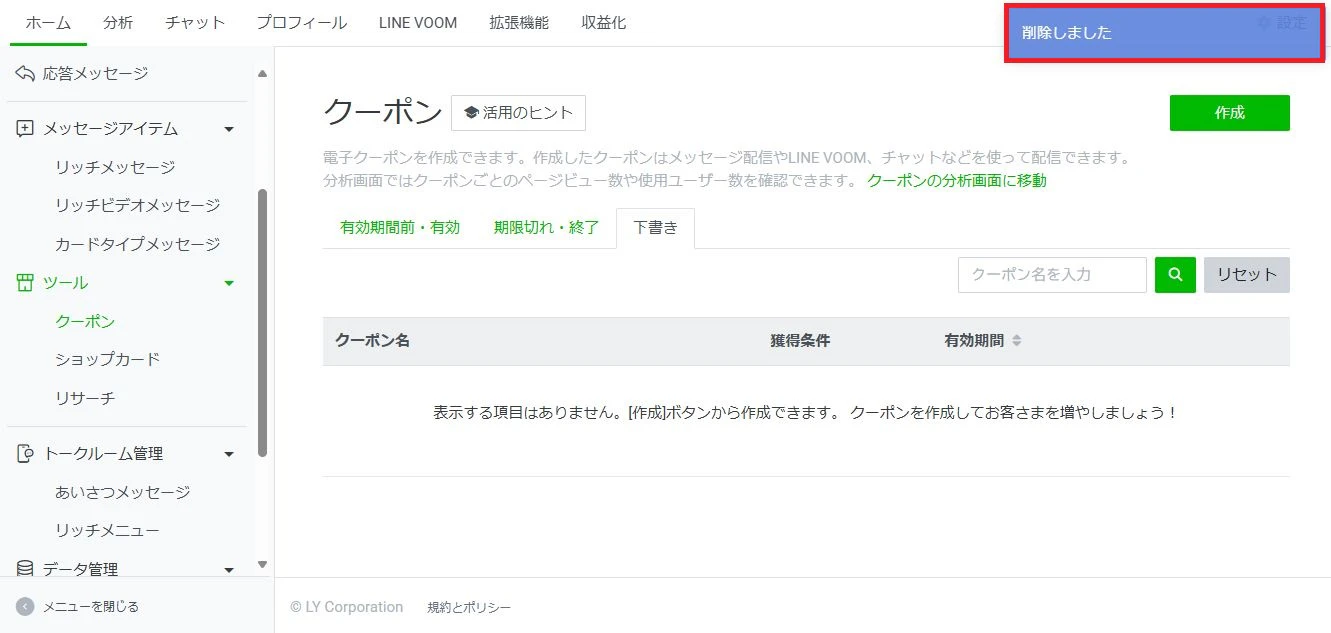Click the sidebar scroll-up arrow
This screenshot has width=1331, height=633.
pyautogui.click(x=263, y=73)
